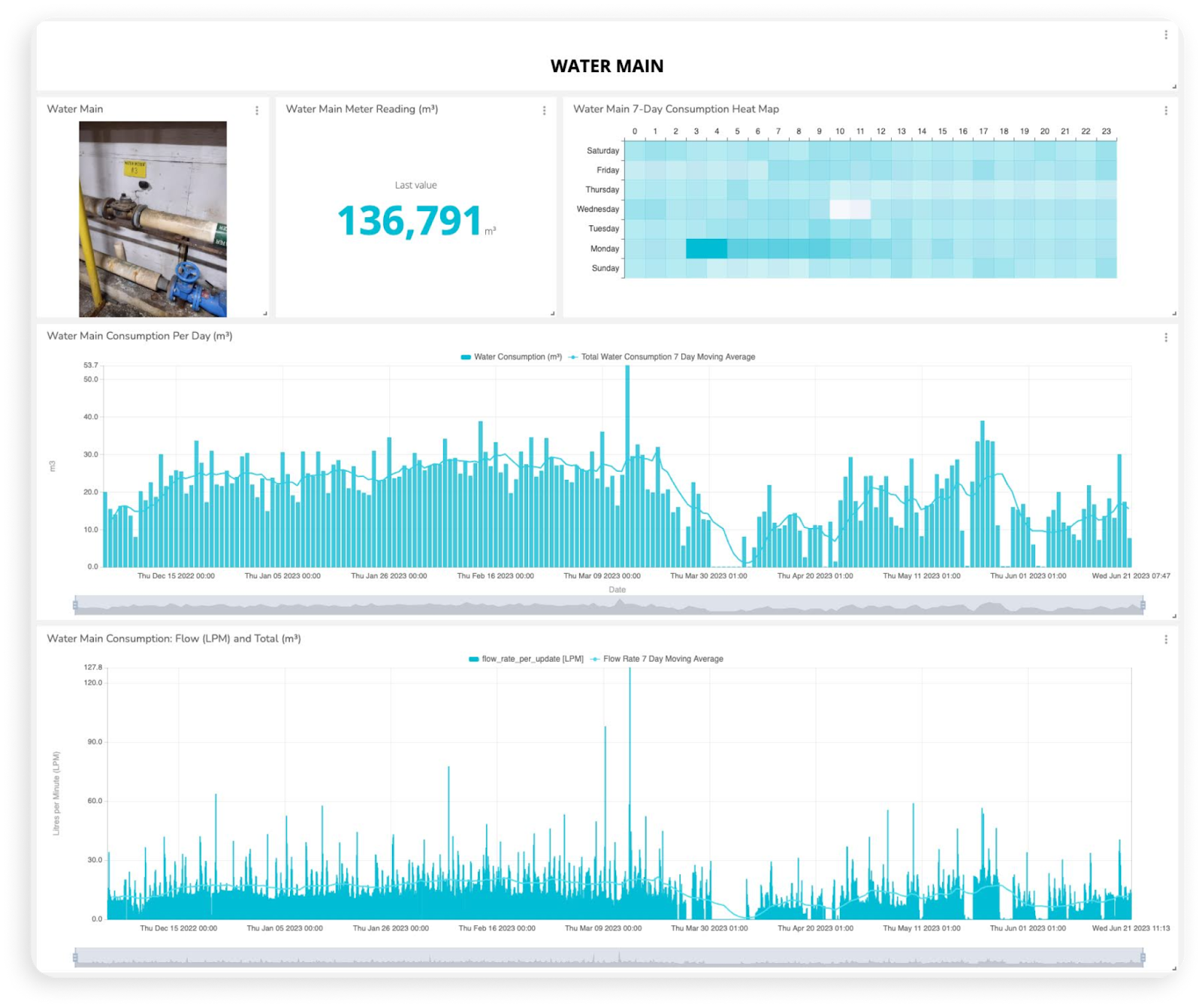Image resolution: width=1202 pixels, height=1008 pixels.
Task: Click the Meter Reading widget's resize corner handle
Action: coord(552,313)
